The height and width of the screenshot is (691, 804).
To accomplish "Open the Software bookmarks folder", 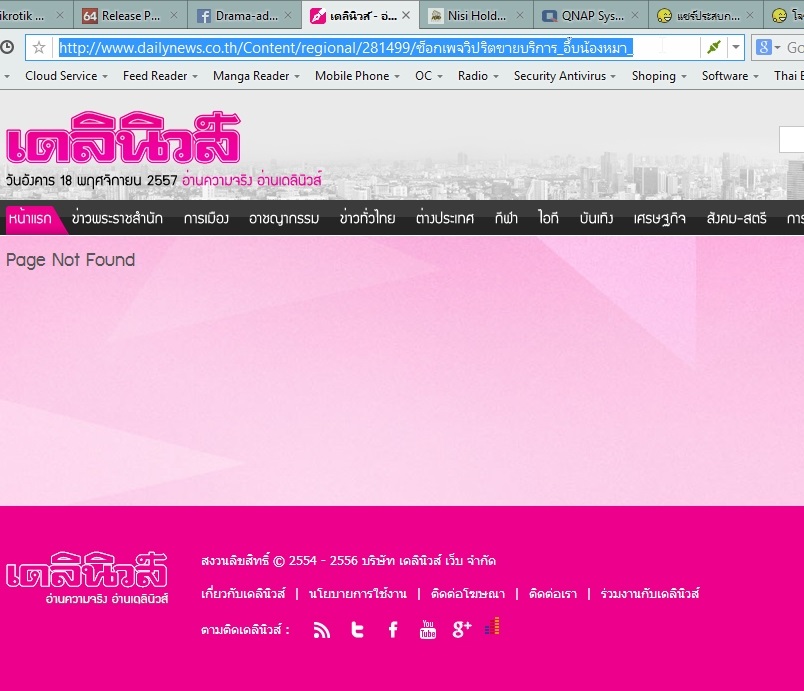I will [730, 76].
